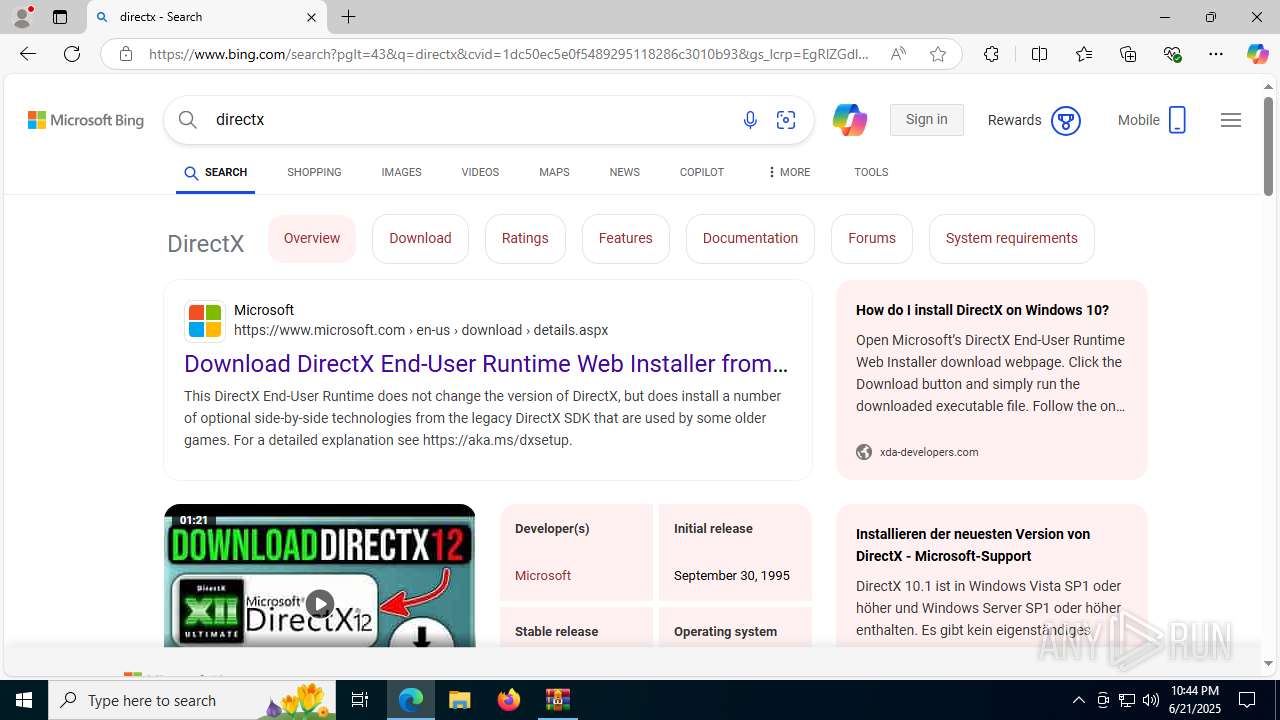Open Download DirectX End-User Runtime link

coord(486,364)
